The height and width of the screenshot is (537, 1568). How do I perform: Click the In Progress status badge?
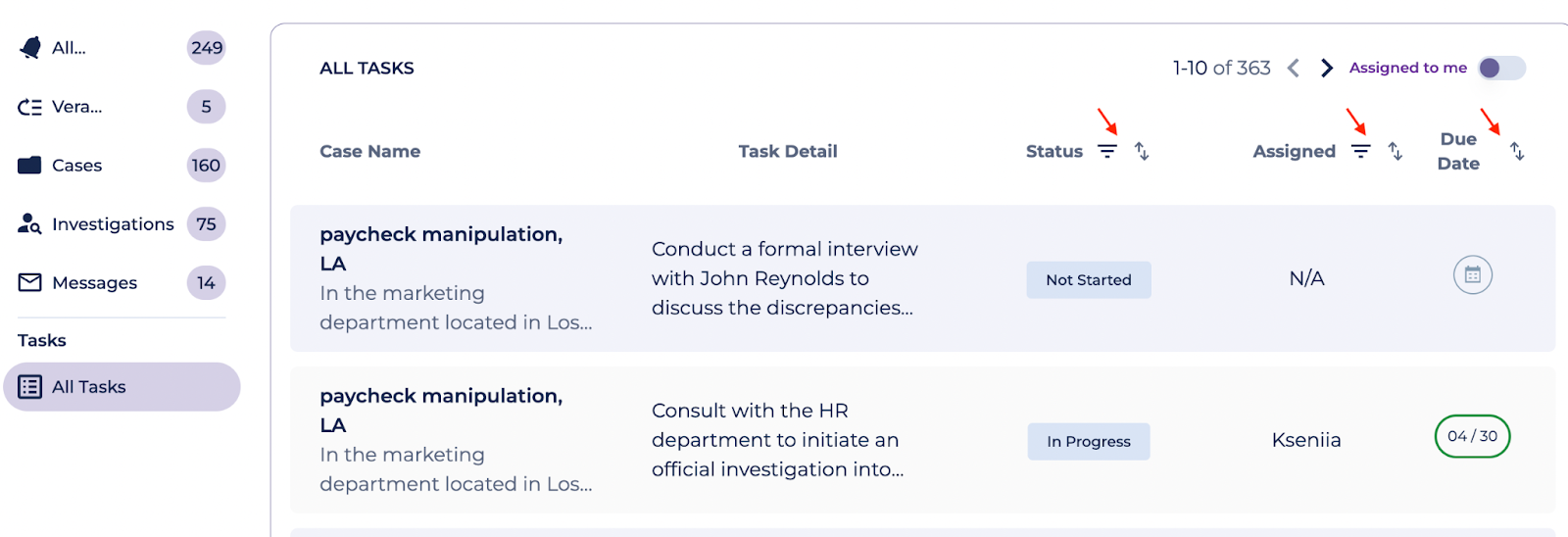point(1088,442)
